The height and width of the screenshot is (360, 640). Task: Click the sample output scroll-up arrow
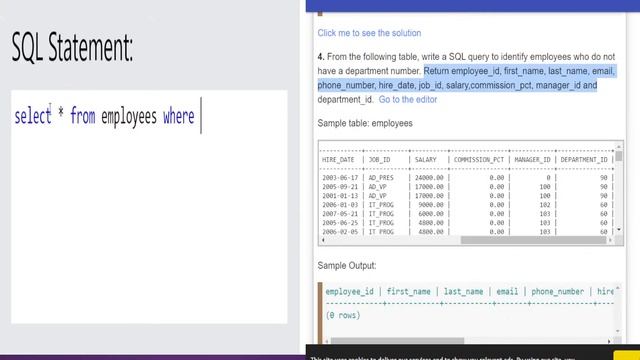[618, 288]
